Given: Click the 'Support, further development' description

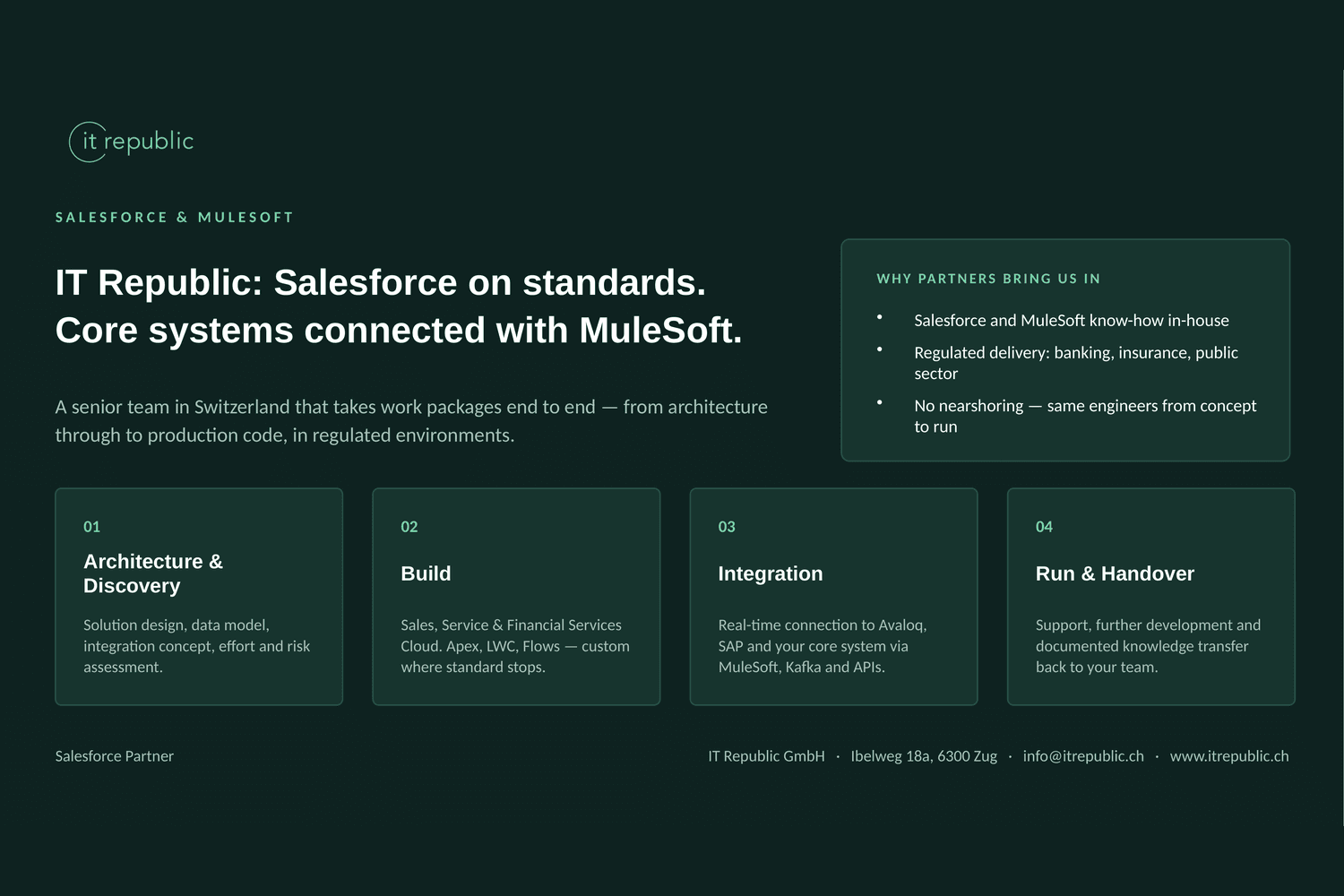Looking at the screenshot, I should 1148,646.
